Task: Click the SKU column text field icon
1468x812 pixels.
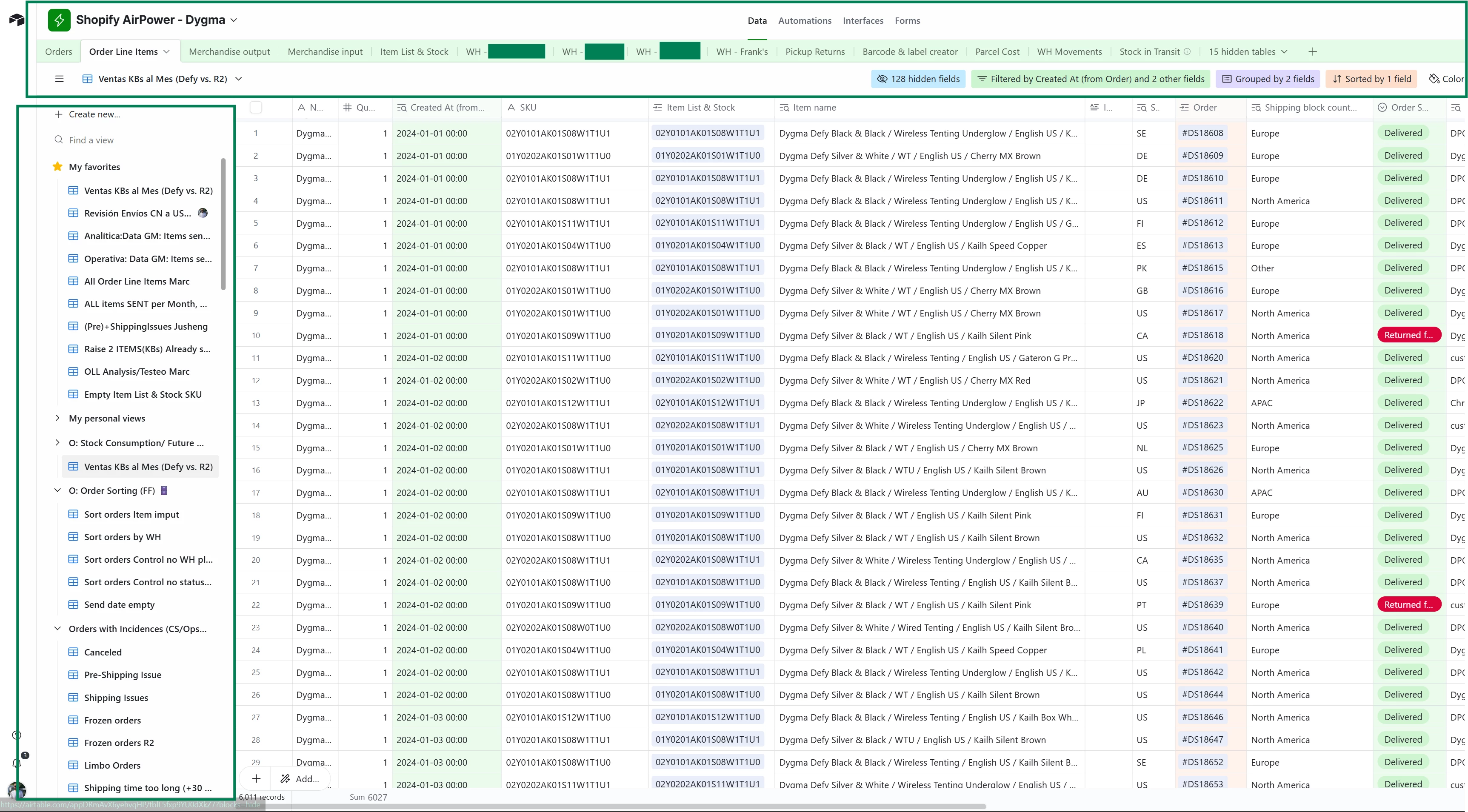Action: click(x=511, y=107)
